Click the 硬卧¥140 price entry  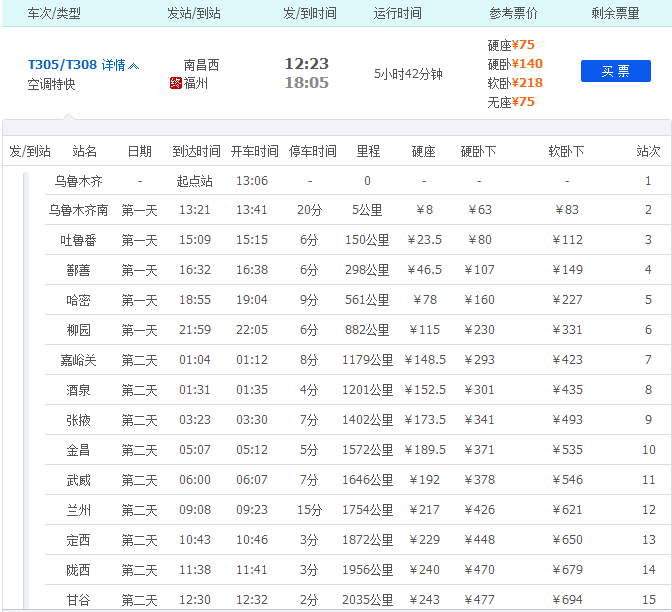(x=515, y=64)
